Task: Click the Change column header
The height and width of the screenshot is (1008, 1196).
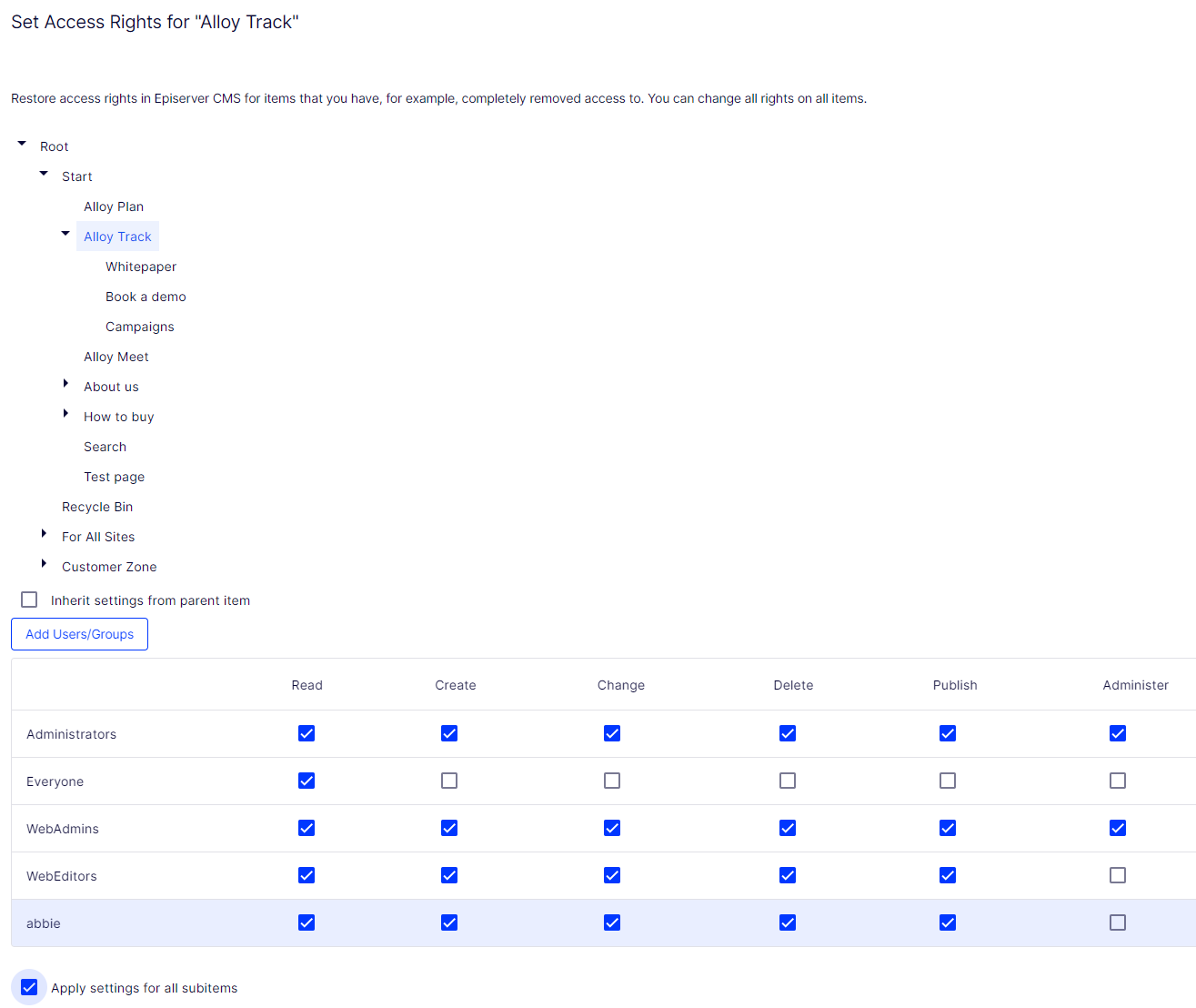Action: [621, 685]
